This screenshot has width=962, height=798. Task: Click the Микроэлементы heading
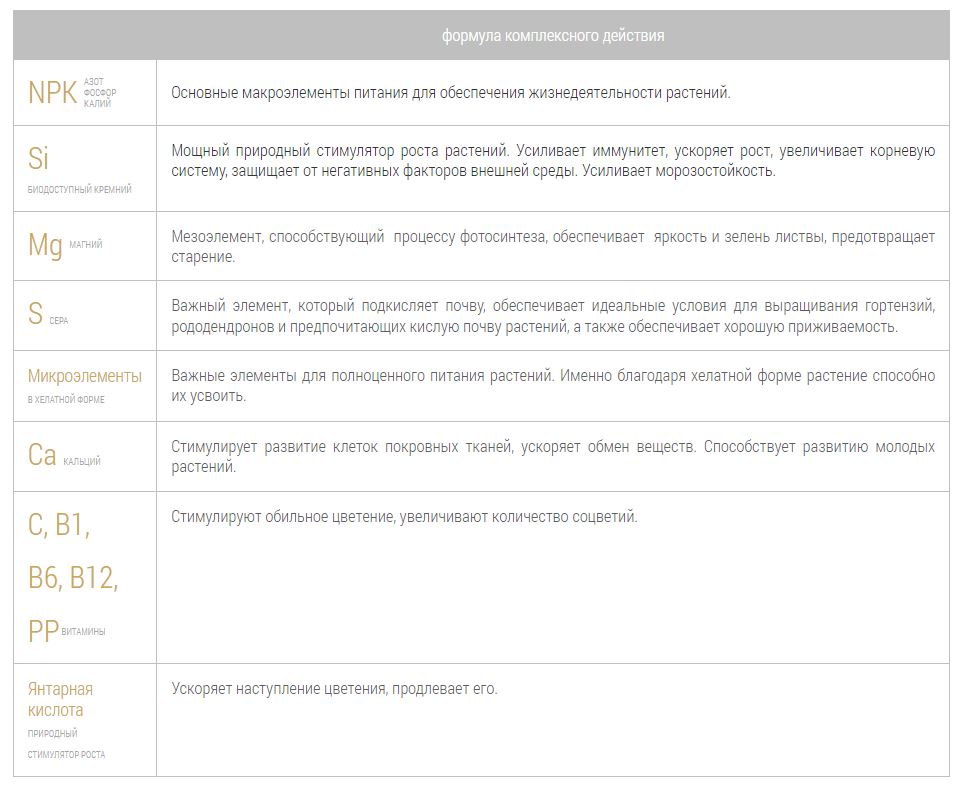84,376
